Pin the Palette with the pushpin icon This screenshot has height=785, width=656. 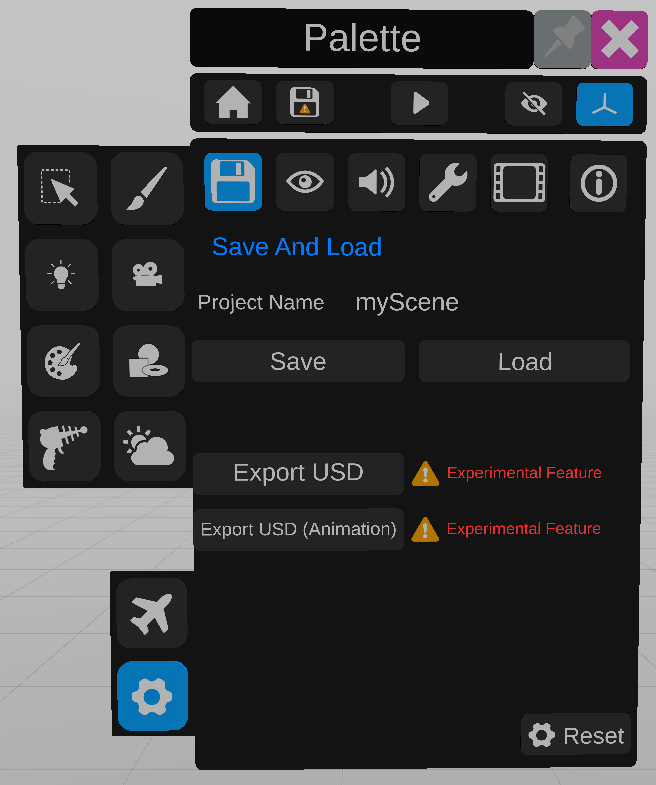point(563,39)
